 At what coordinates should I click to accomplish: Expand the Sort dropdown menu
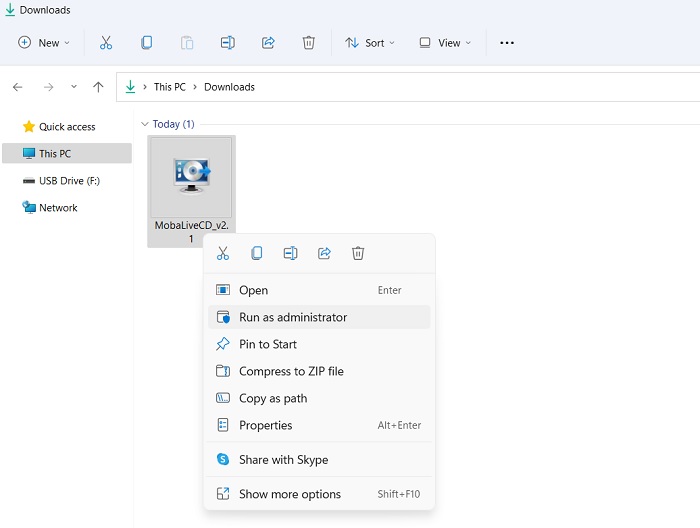370,43
